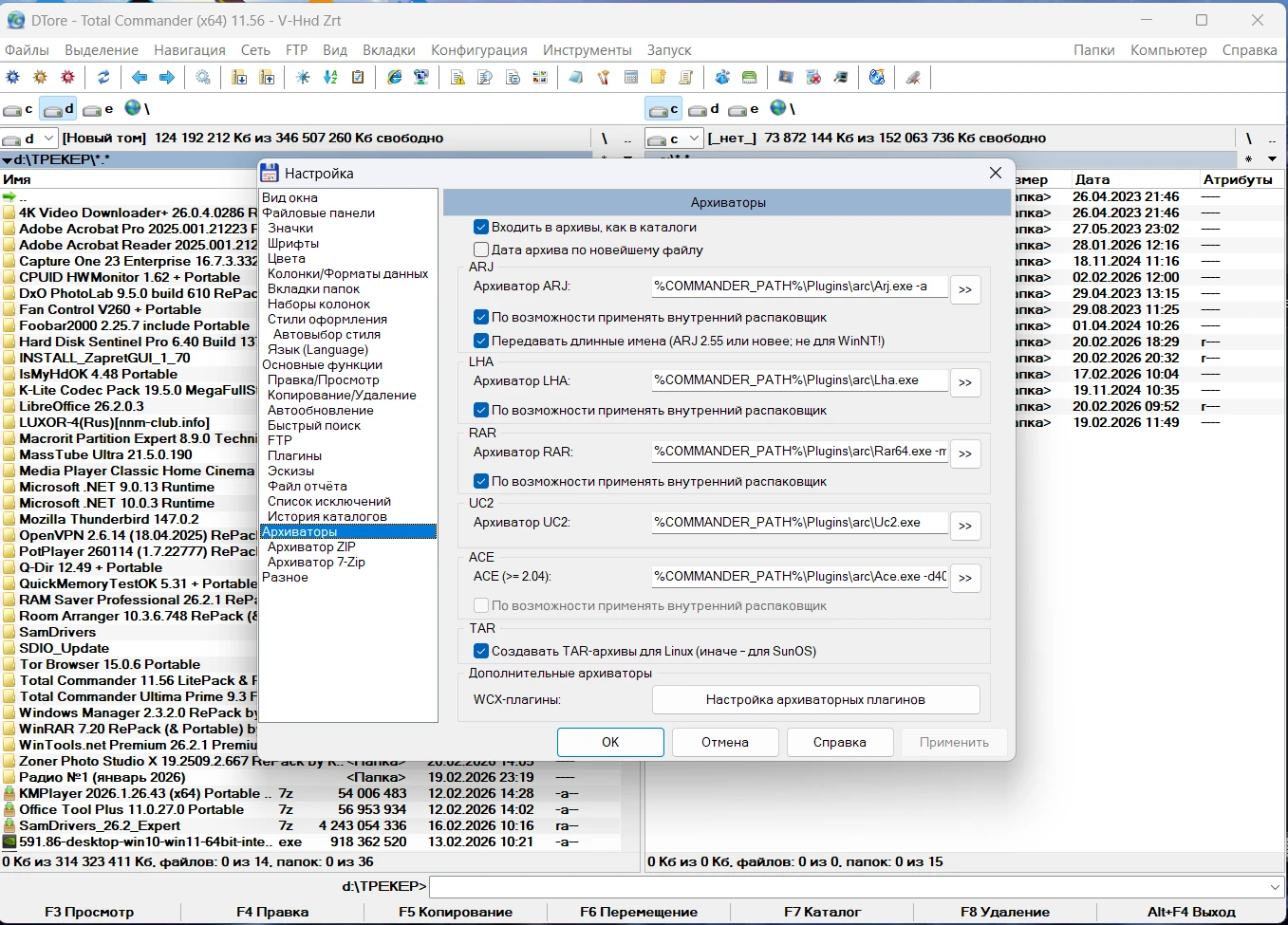Click the calculator toolbar icon
This screenshot has width=1288, height=925.
(x=630, y=78)
